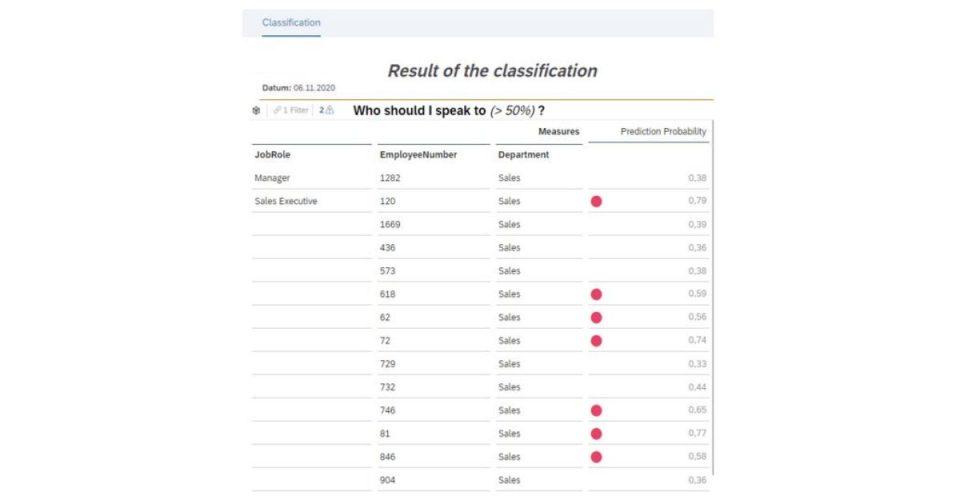
Task: Select the Manager job role cell
Action: (272, 178)
